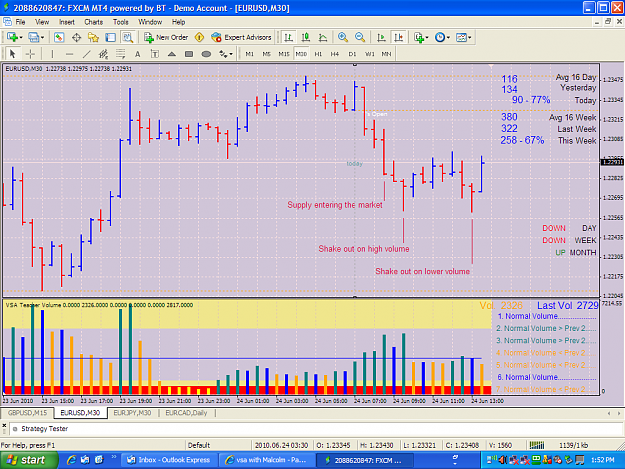Select the H4 timeframe
The image size is (625, 469).
pos(335,54)
